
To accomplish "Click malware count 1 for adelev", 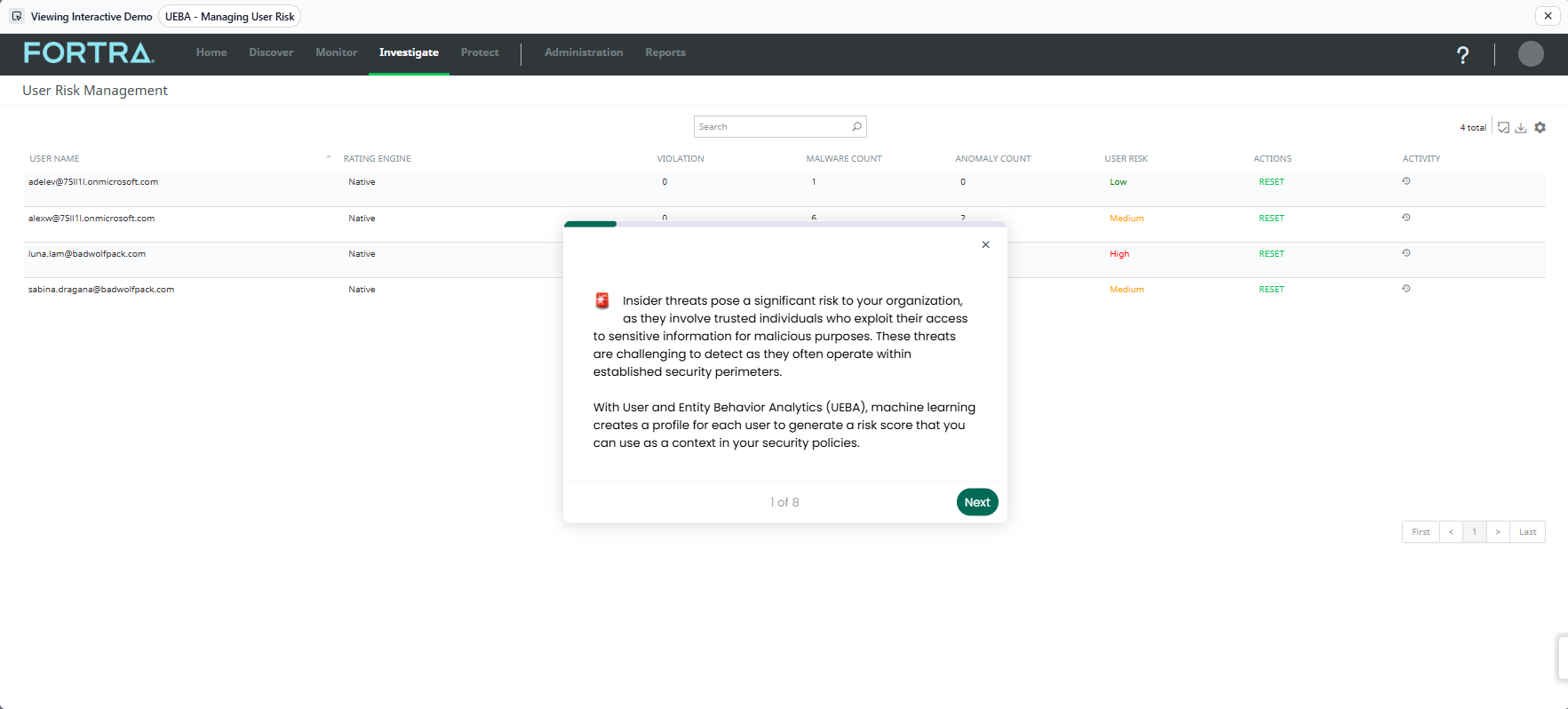I will pyautogui.click(x=814, y=182).
